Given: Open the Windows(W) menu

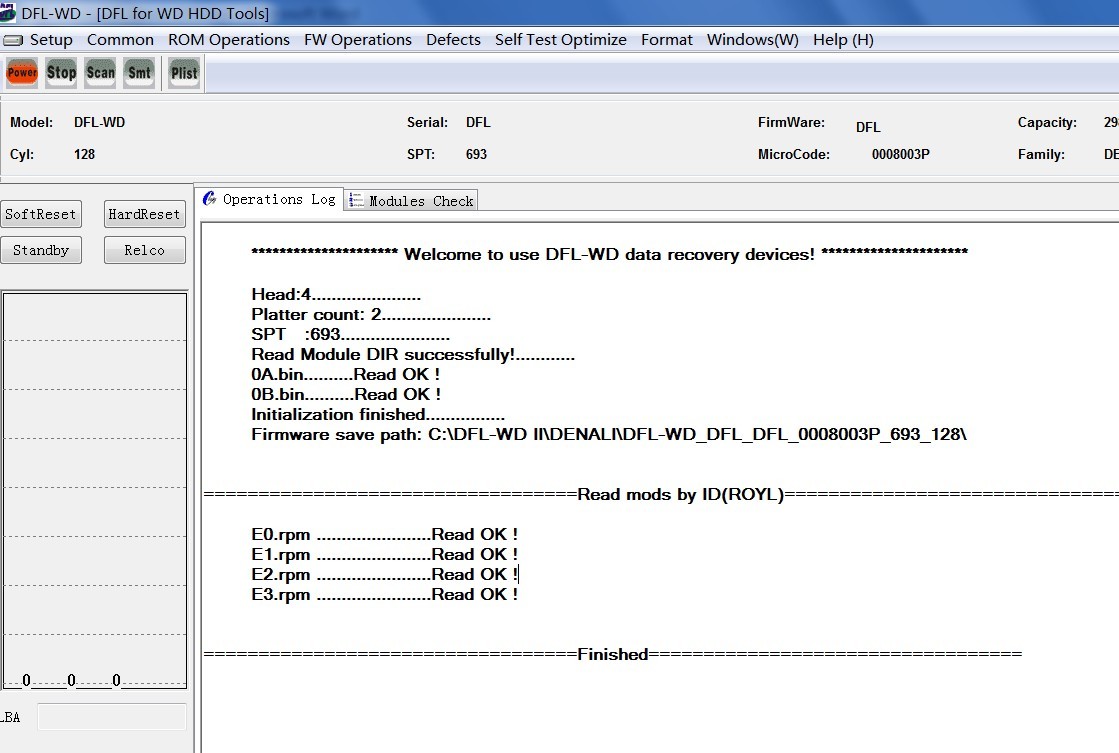Looking at the screenshot, I should [x=753, y=40].
